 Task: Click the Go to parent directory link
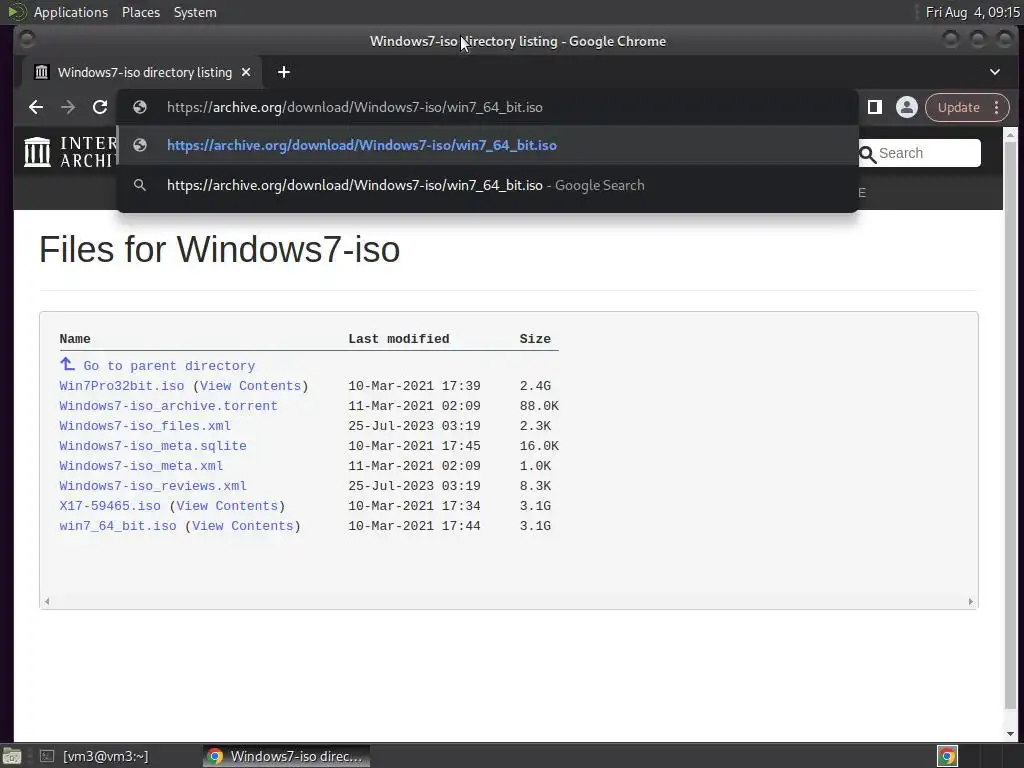tap(169, 366)
